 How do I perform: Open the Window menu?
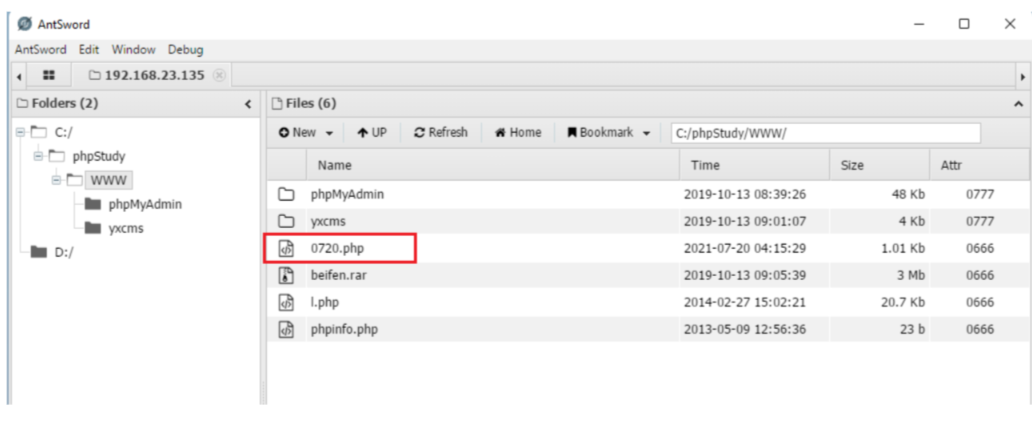[x=134, y=49]
